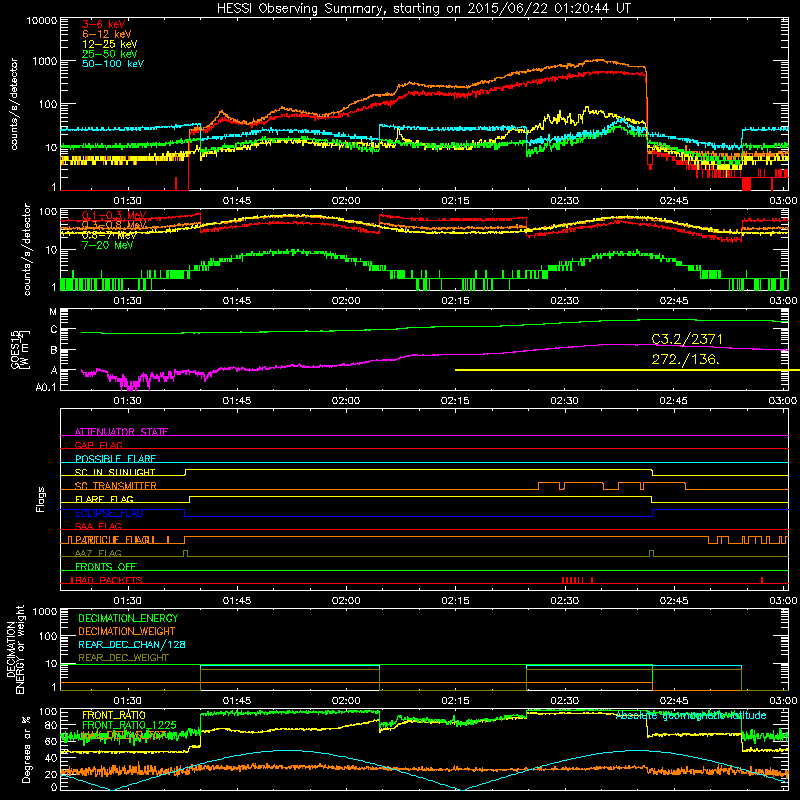Click the '01:30' tick under the top panel

click(x=128, y=201)
